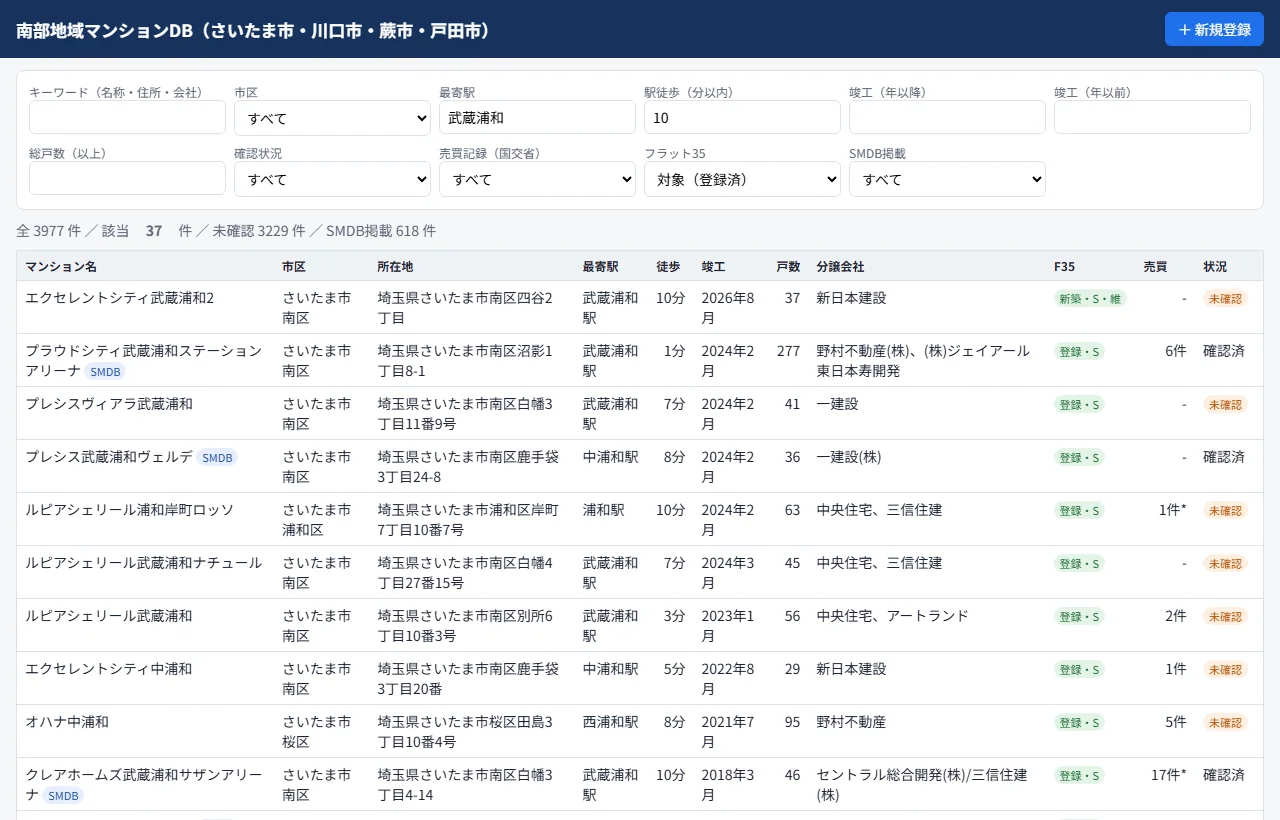Click 17件* sales count for クレアホームズ row
Screen dimensions: 1280x820
(x=1169, y=775)
